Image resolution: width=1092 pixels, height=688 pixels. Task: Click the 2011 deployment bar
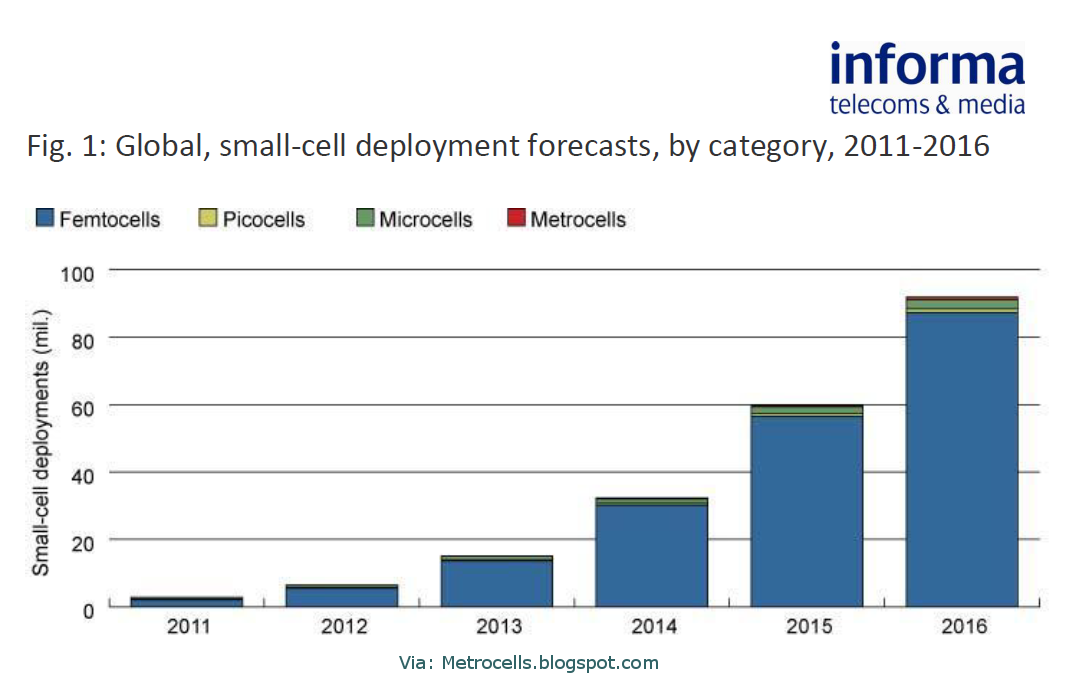point(188,599)
